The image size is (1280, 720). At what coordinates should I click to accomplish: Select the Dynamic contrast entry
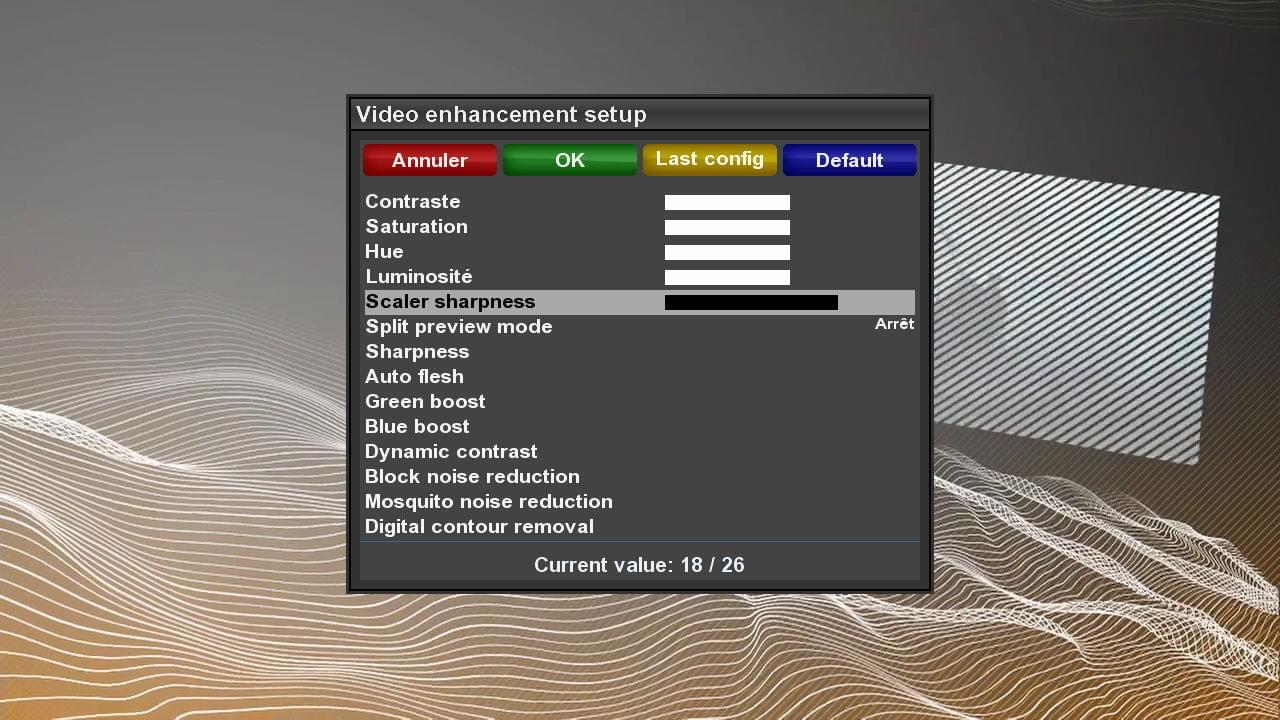[451, 452]
